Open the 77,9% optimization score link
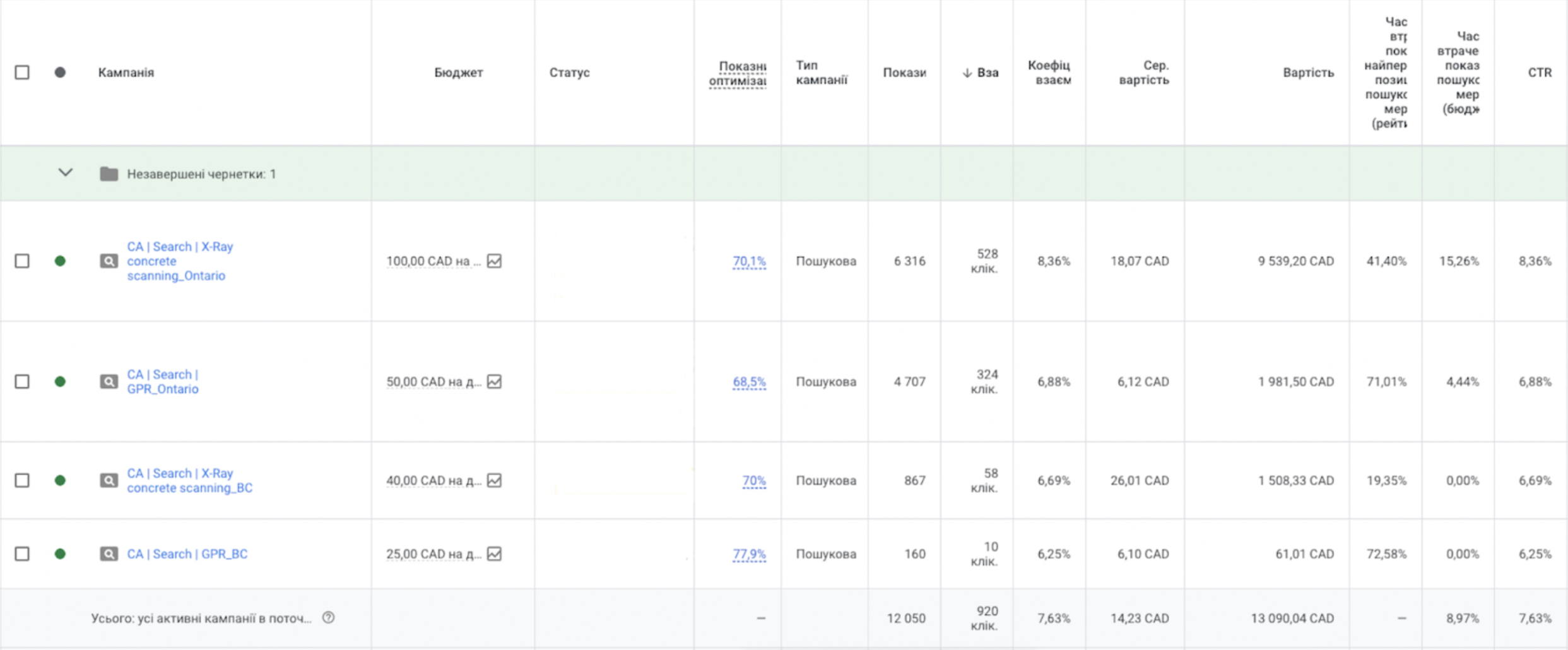The image size is (1568, 650). click(x=748, y=554)
